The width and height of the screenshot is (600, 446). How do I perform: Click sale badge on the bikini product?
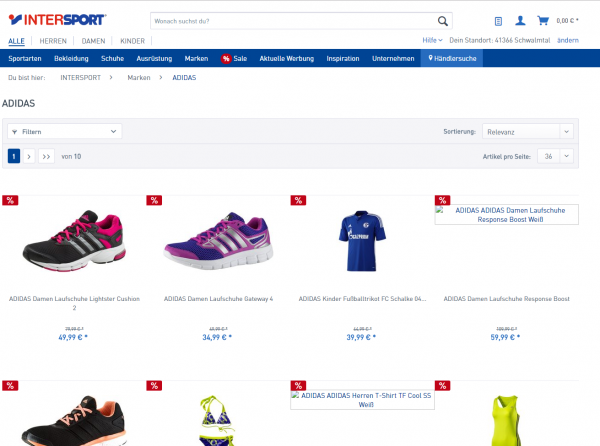tap(154, 386)
